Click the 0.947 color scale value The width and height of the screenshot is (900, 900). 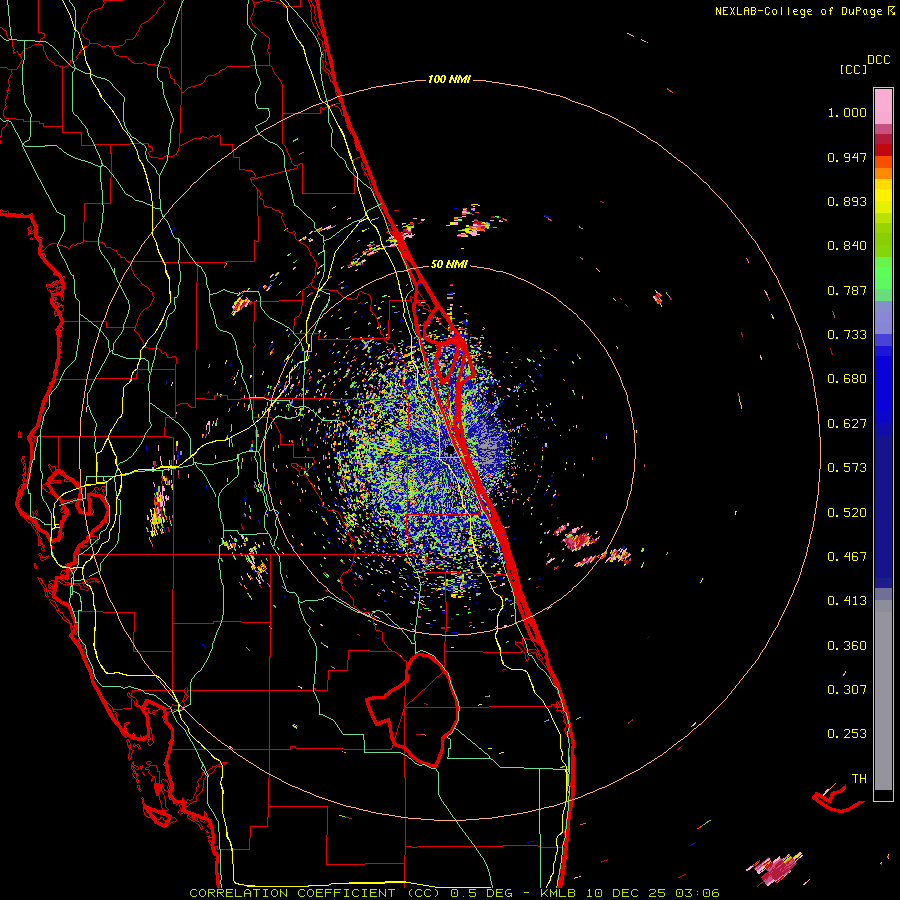tap(847, 157)
